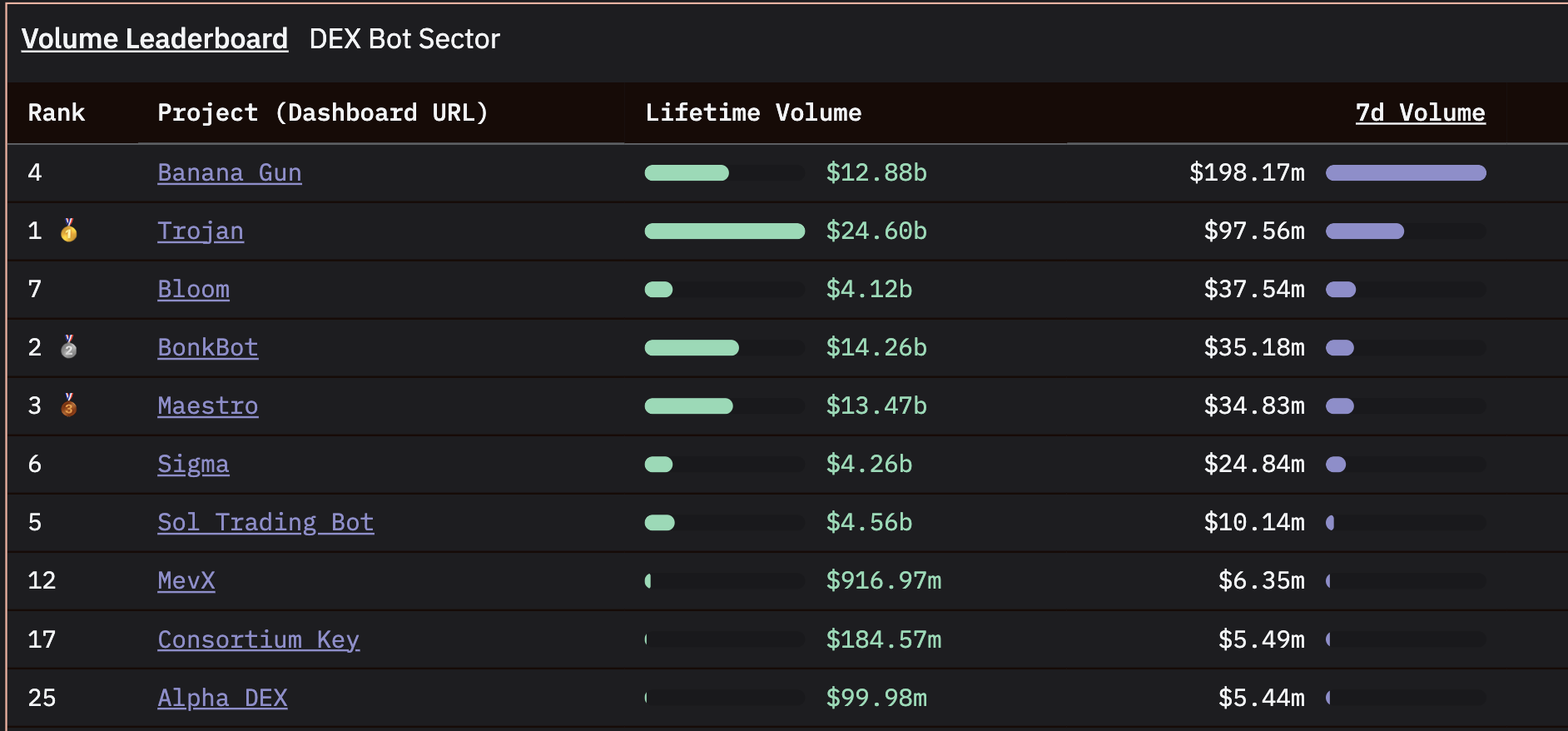This screenshot has width=1568, height=731.
Task: Open the MevX dashboard link
Action: [186, 580]
